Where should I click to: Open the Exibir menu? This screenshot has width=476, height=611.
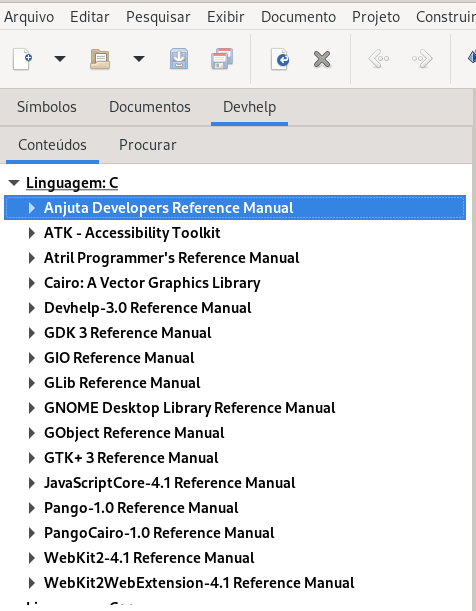(x=226, y=17)
